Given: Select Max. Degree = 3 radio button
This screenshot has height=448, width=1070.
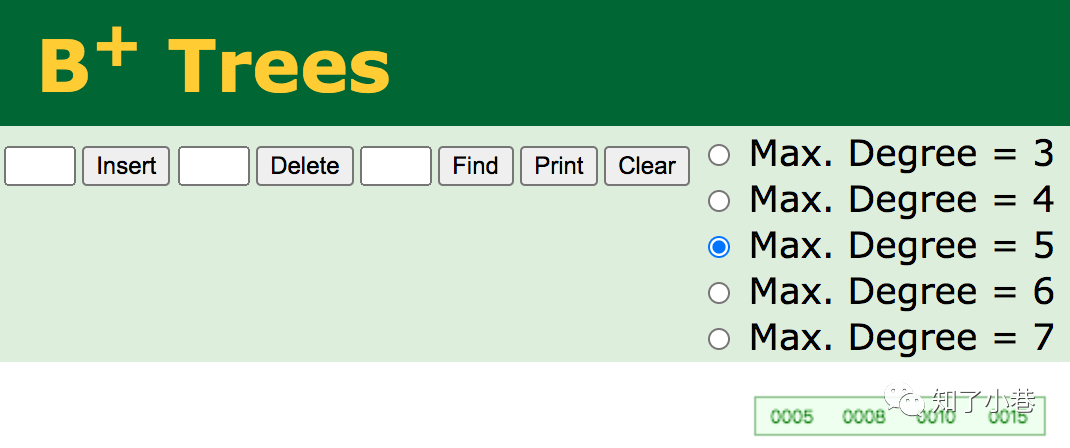Looking at the screenshot, I should click(x=719, y=155).
